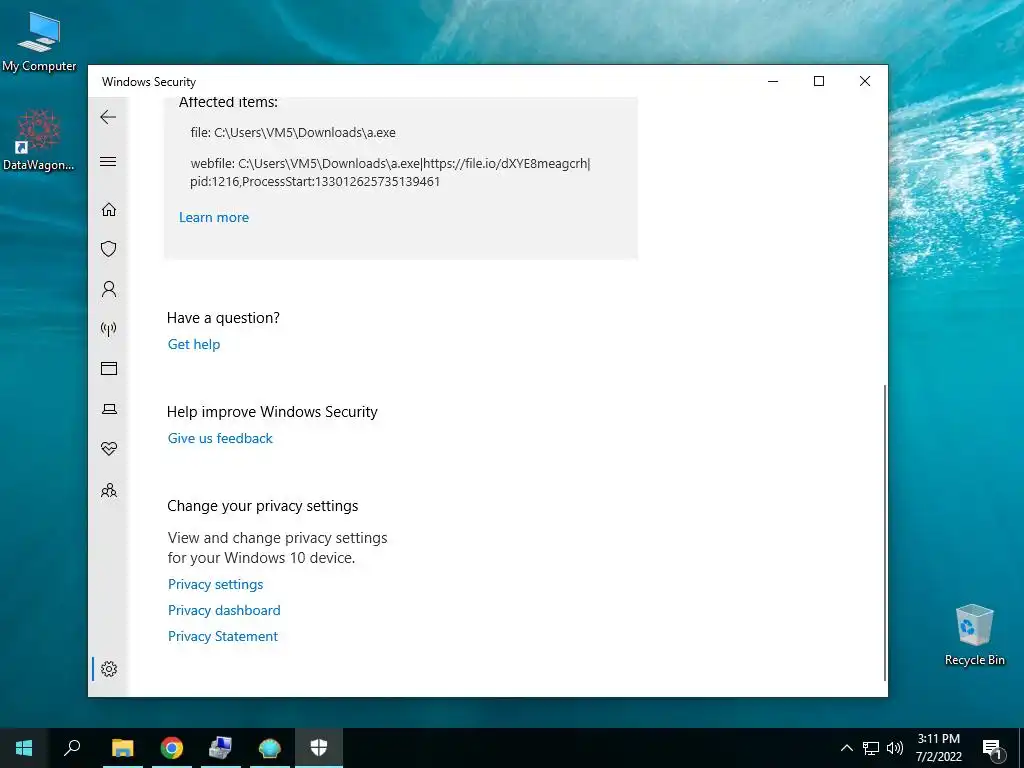1024x768 pixels.
Task: Minimize the Windows Security window
Action: click(x=773, y=81)
